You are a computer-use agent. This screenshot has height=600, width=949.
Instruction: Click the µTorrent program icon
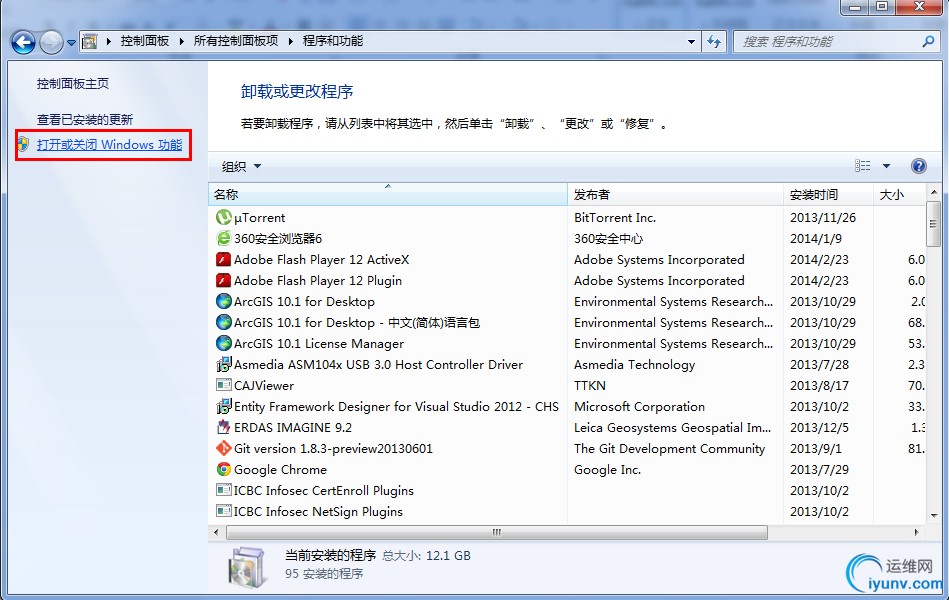point(224,217)
